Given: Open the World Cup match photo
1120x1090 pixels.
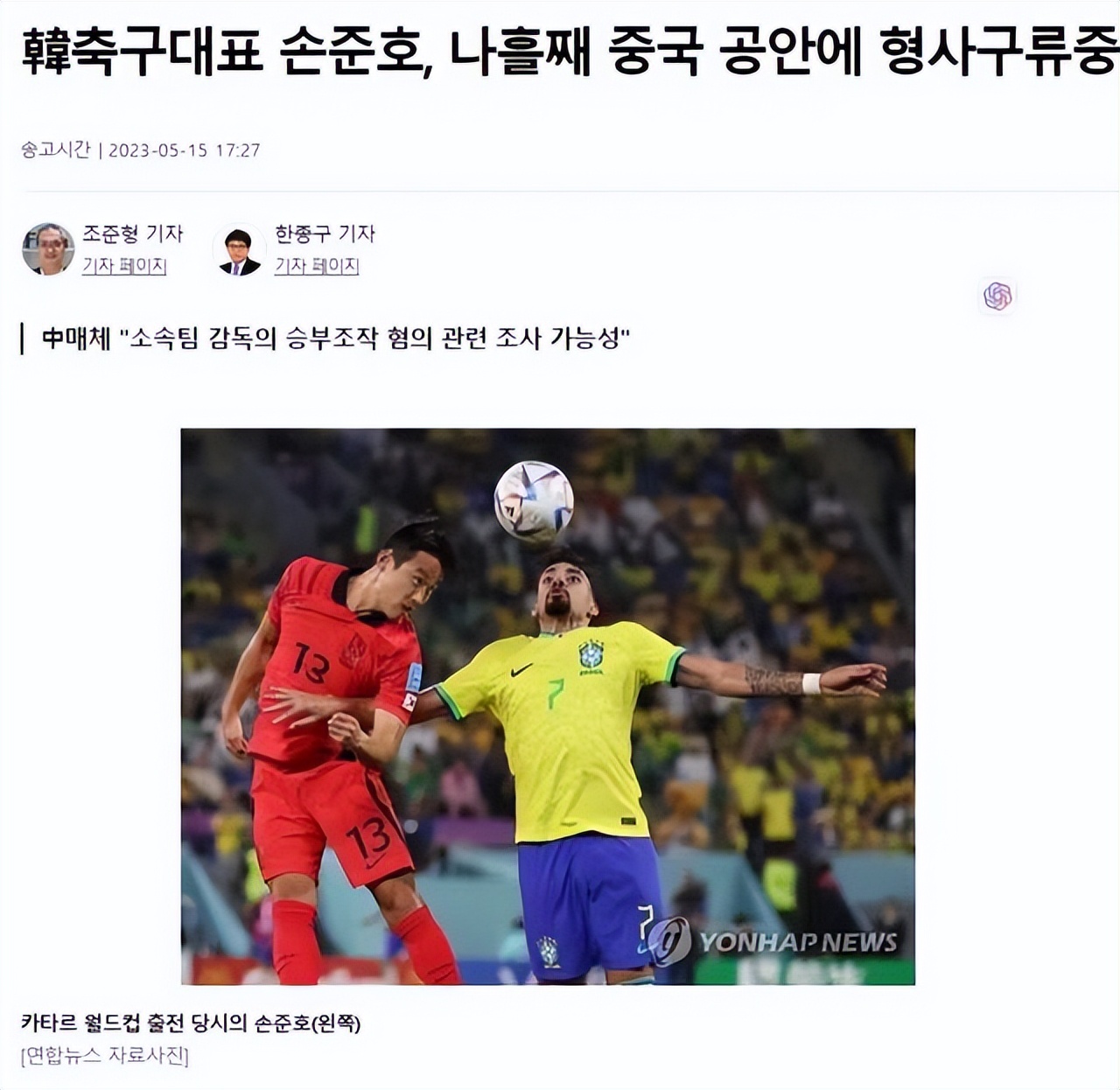Looking at the screenshot, I should coord(548,706).
